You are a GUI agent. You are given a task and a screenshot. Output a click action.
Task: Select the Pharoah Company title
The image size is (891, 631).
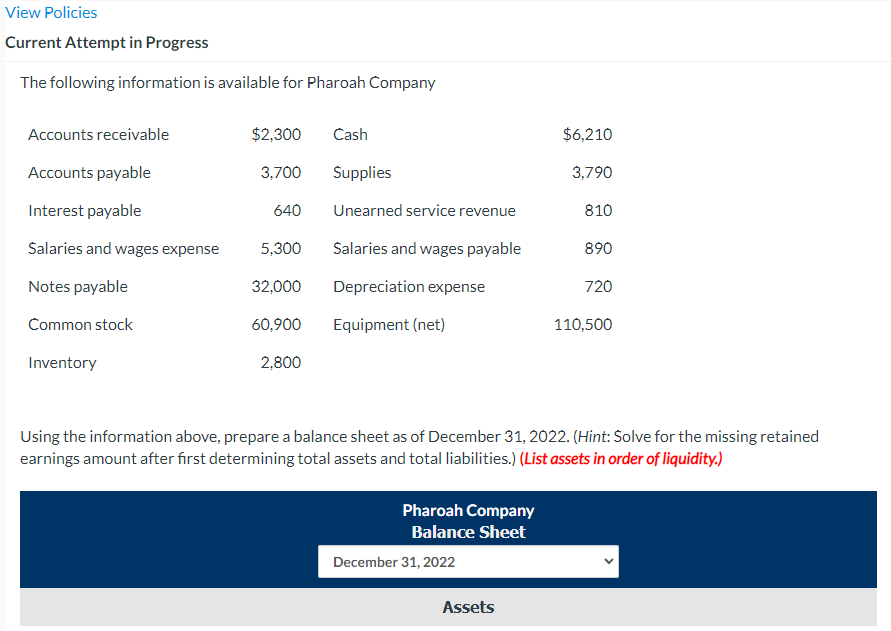tap(468, 510)
